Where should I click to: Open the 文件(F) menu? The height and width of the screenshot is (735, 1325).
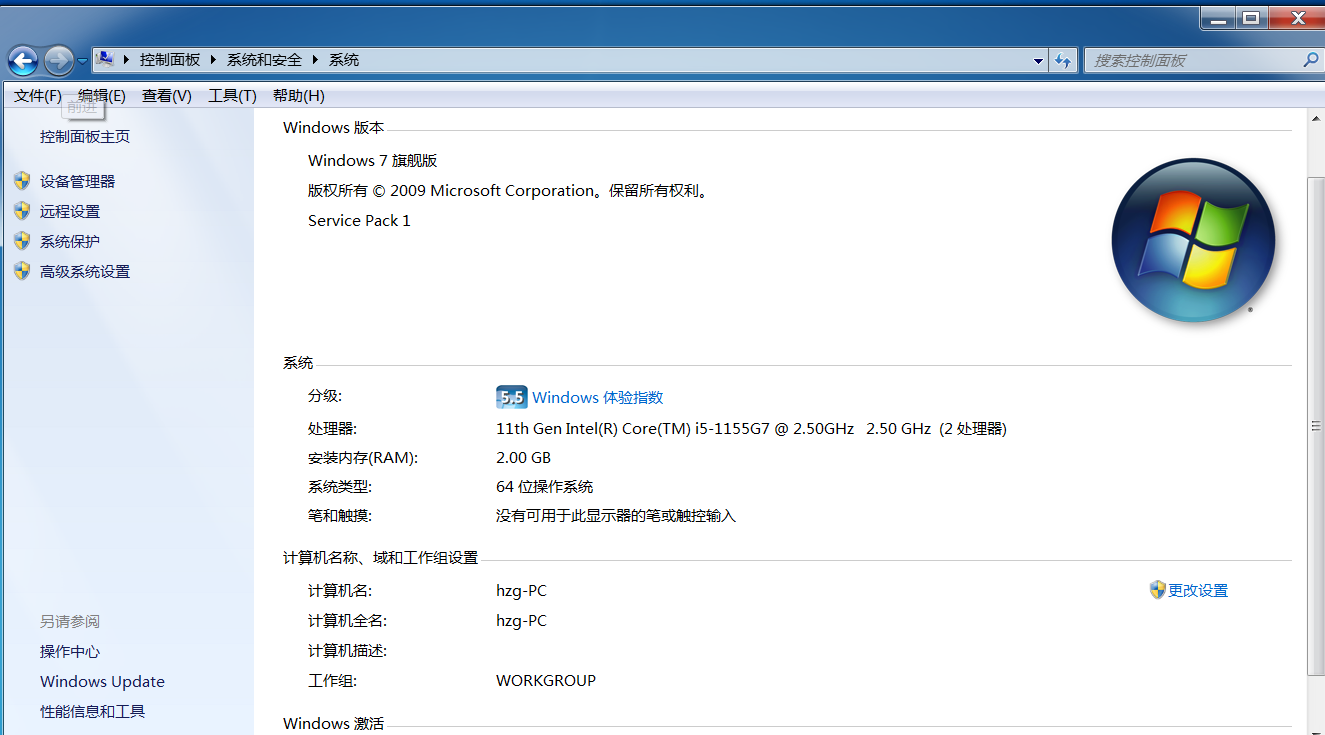(x=38, y=96)
